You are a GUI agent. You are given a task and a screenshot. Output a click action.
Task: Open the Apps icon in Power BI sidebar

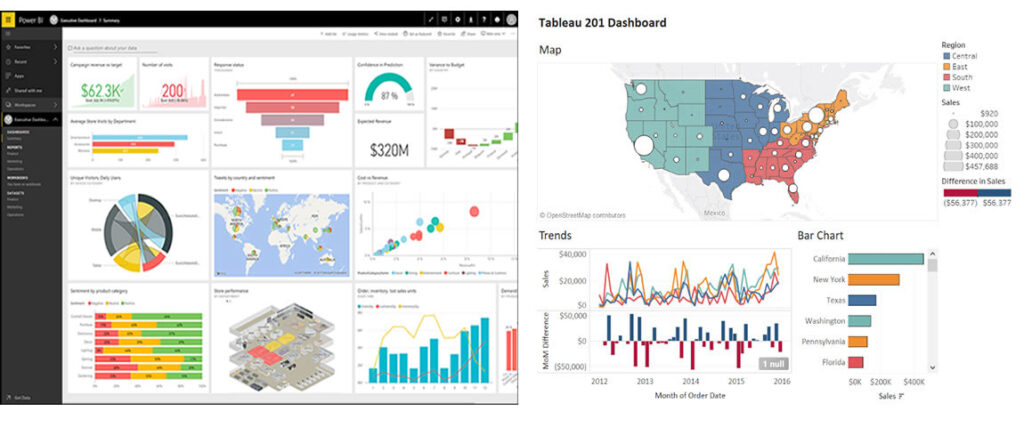tap(8, 76)
